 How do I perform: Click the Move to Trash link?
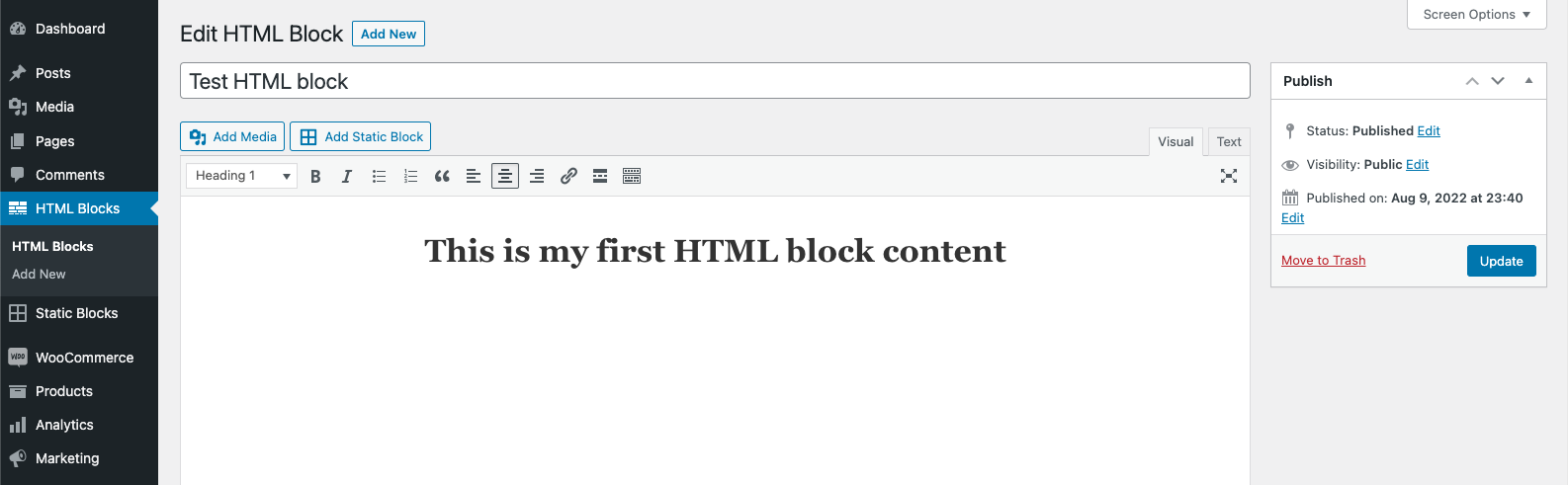(1323, 260)
